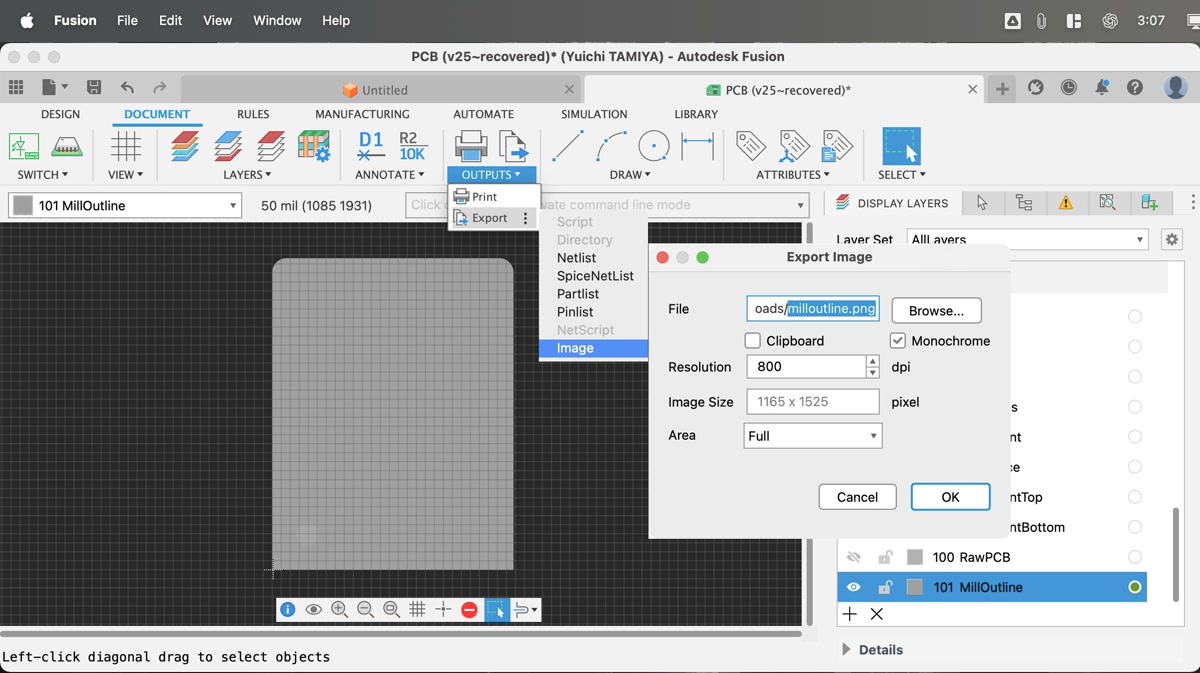1200x673 pixels.
Task: Choose Image from the Export submenu
Action: pyautogui.click(x=594, y=348)
